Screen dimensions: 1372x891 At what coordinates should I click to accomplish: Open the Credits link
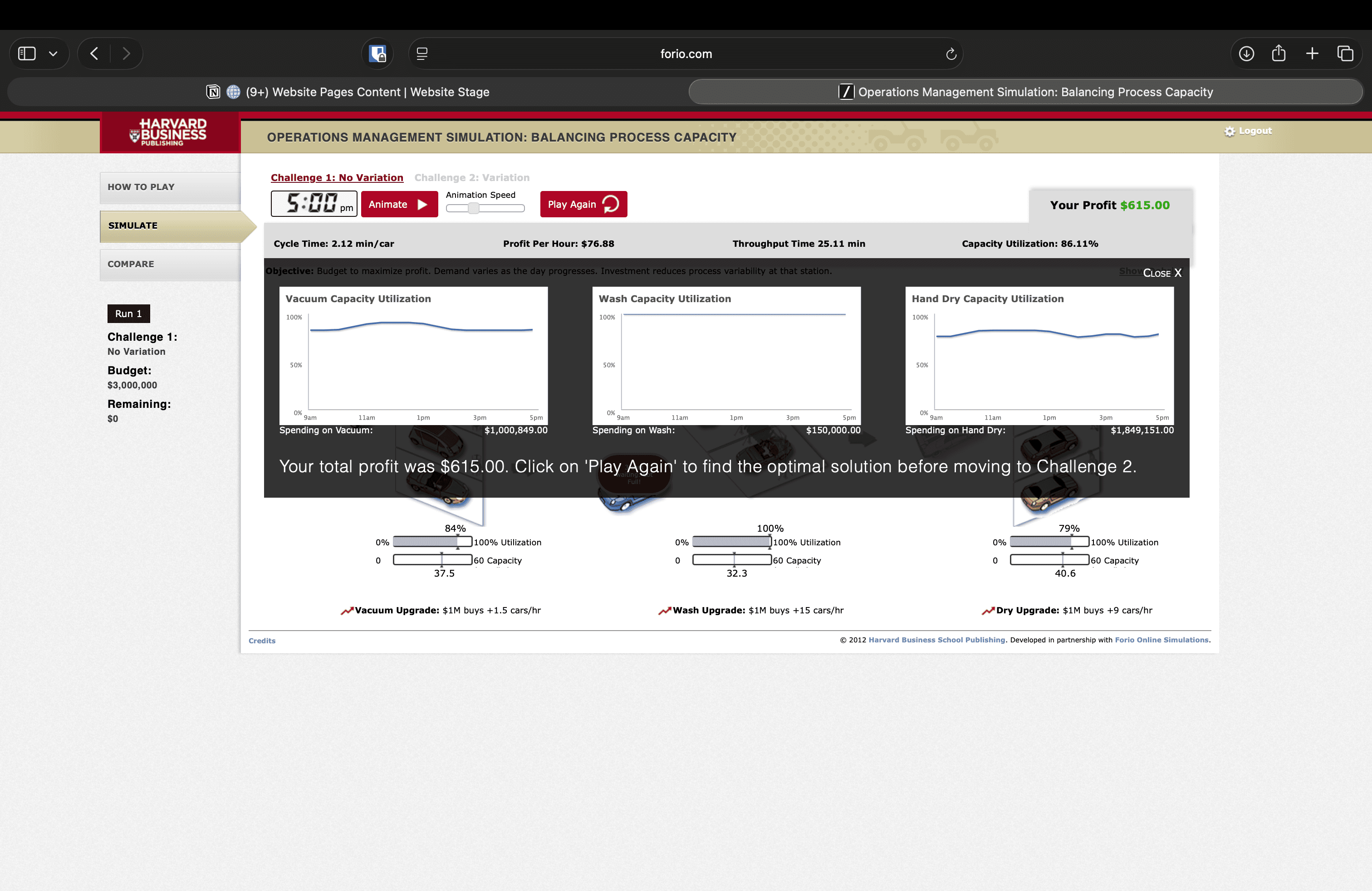(262, 641)
